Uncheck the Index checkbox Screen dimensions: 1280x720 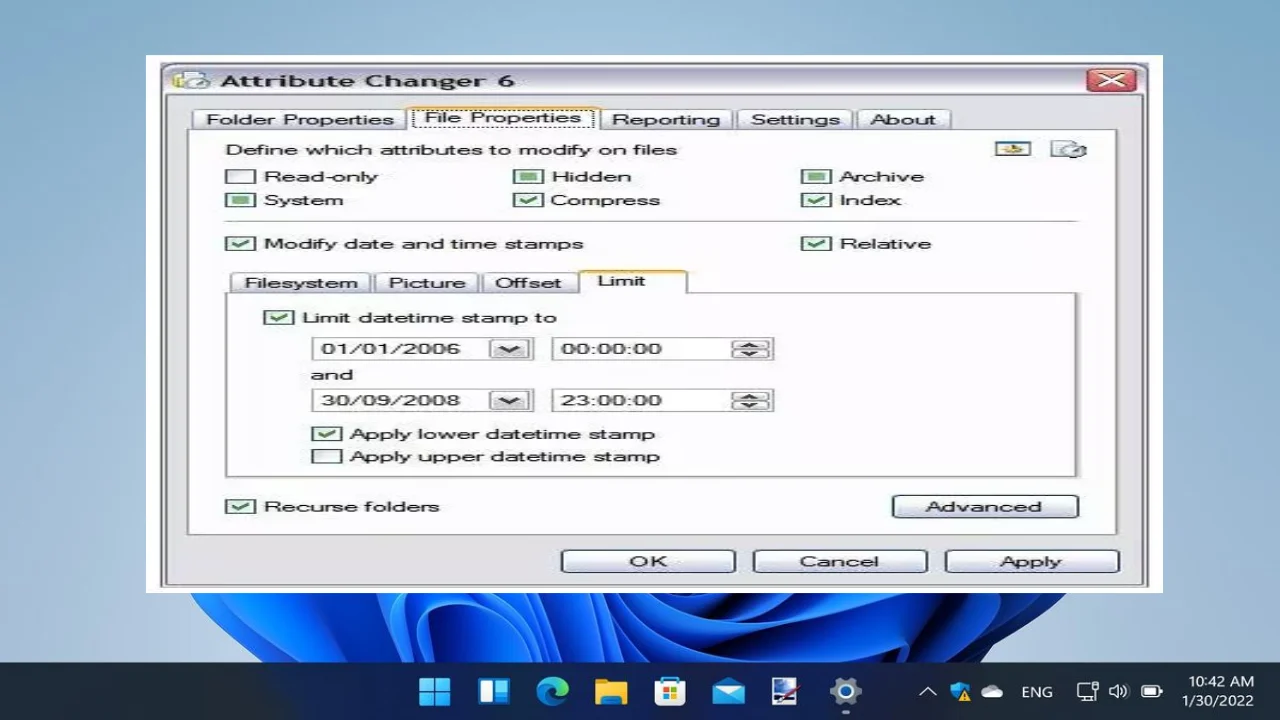click(816, 200)
